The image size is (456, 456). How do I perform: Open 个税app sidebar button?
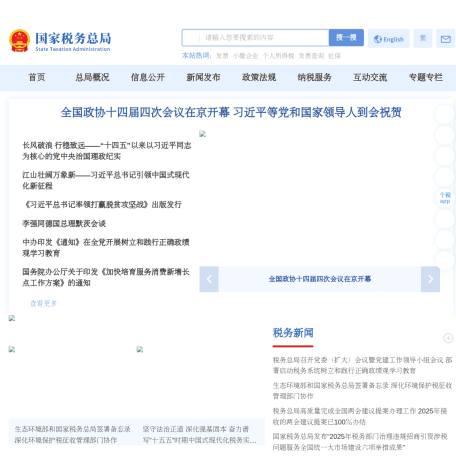tap(445, 198)
